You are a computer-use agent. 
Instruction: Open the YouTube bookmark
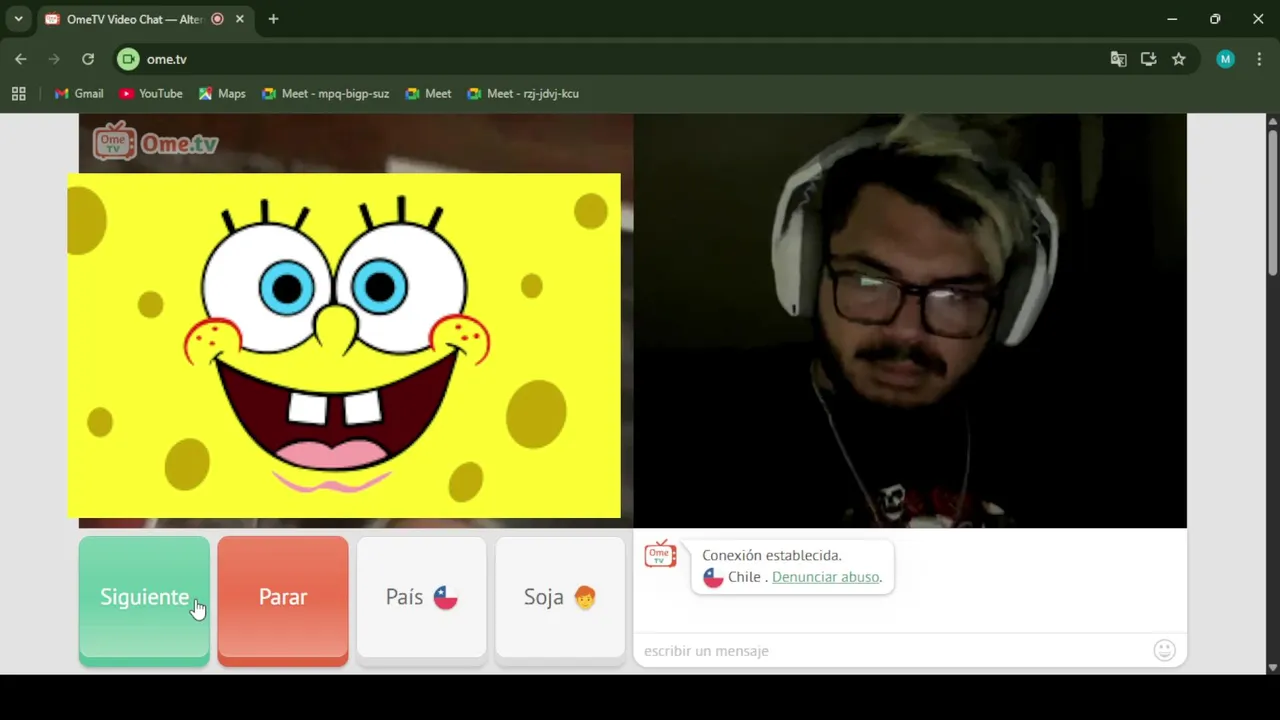(x=151, y=94)
